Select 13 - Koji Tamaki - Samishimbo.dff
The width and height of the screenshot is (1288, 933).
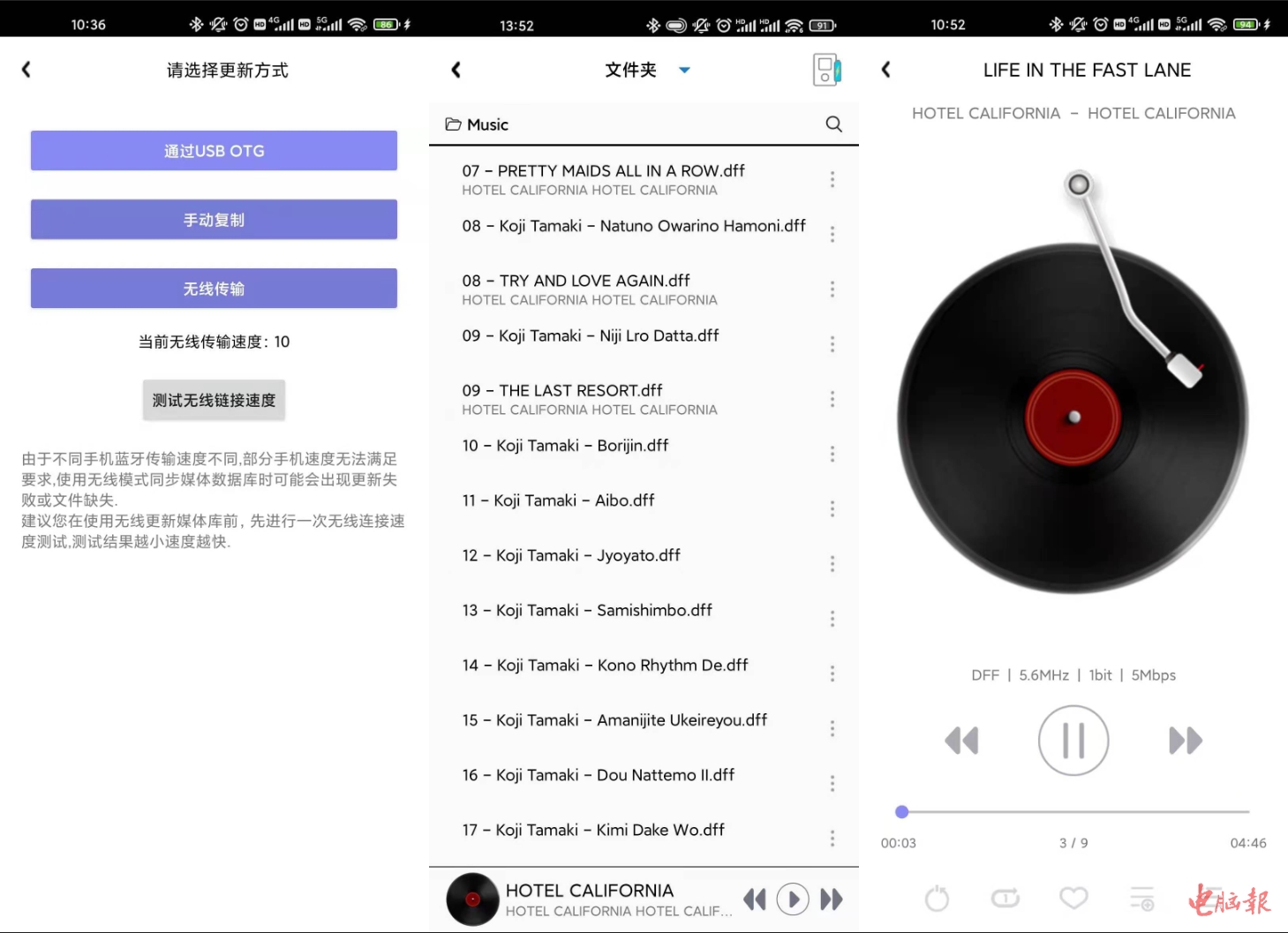[x=587, y=611]
